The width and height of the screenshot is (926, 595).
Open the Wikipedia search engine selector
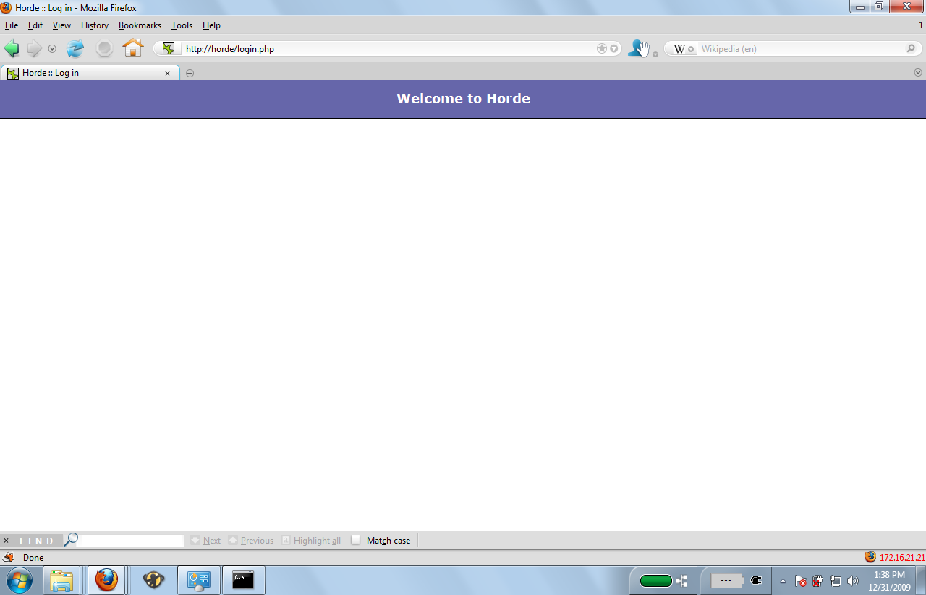pos(684,49)
